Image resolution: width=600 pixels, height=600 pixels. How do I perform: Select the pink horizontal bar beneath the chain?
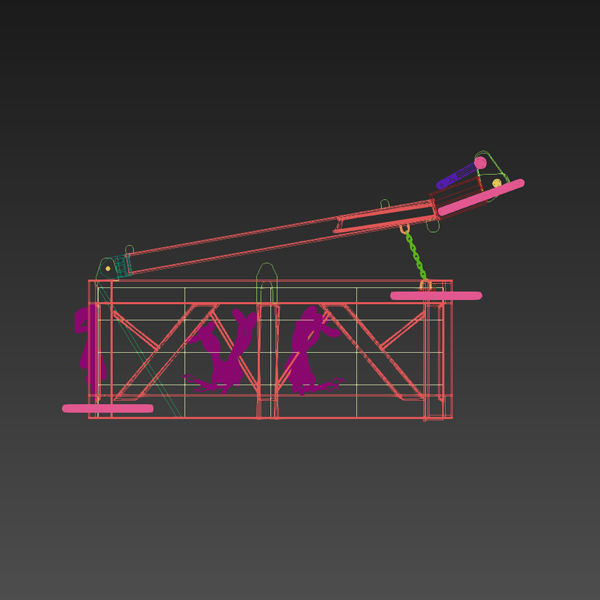(x=436, y=295)
